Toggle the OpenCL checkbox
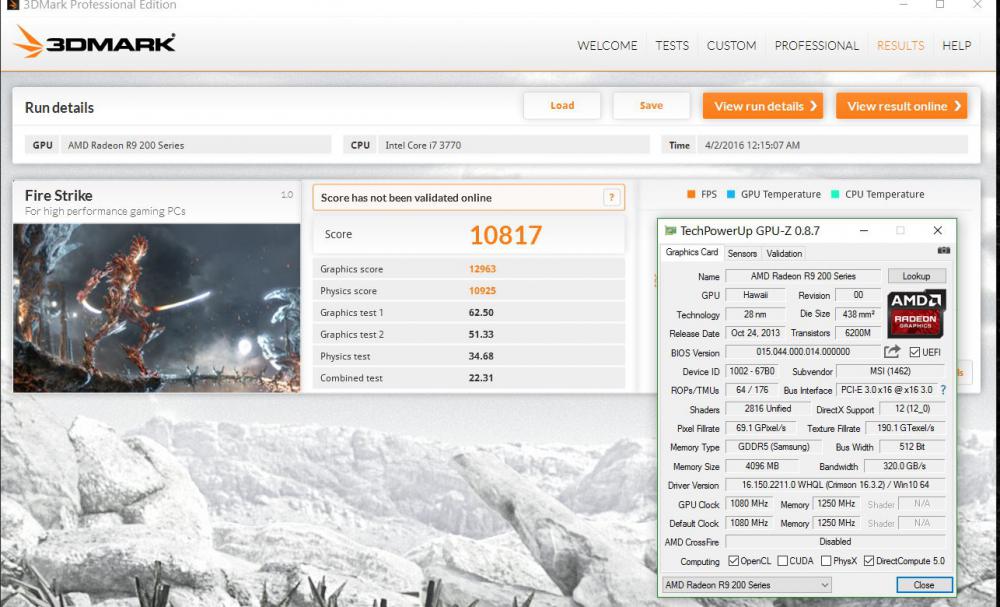1000x607 pixels. pyautogui.click(x=734, y=561)
